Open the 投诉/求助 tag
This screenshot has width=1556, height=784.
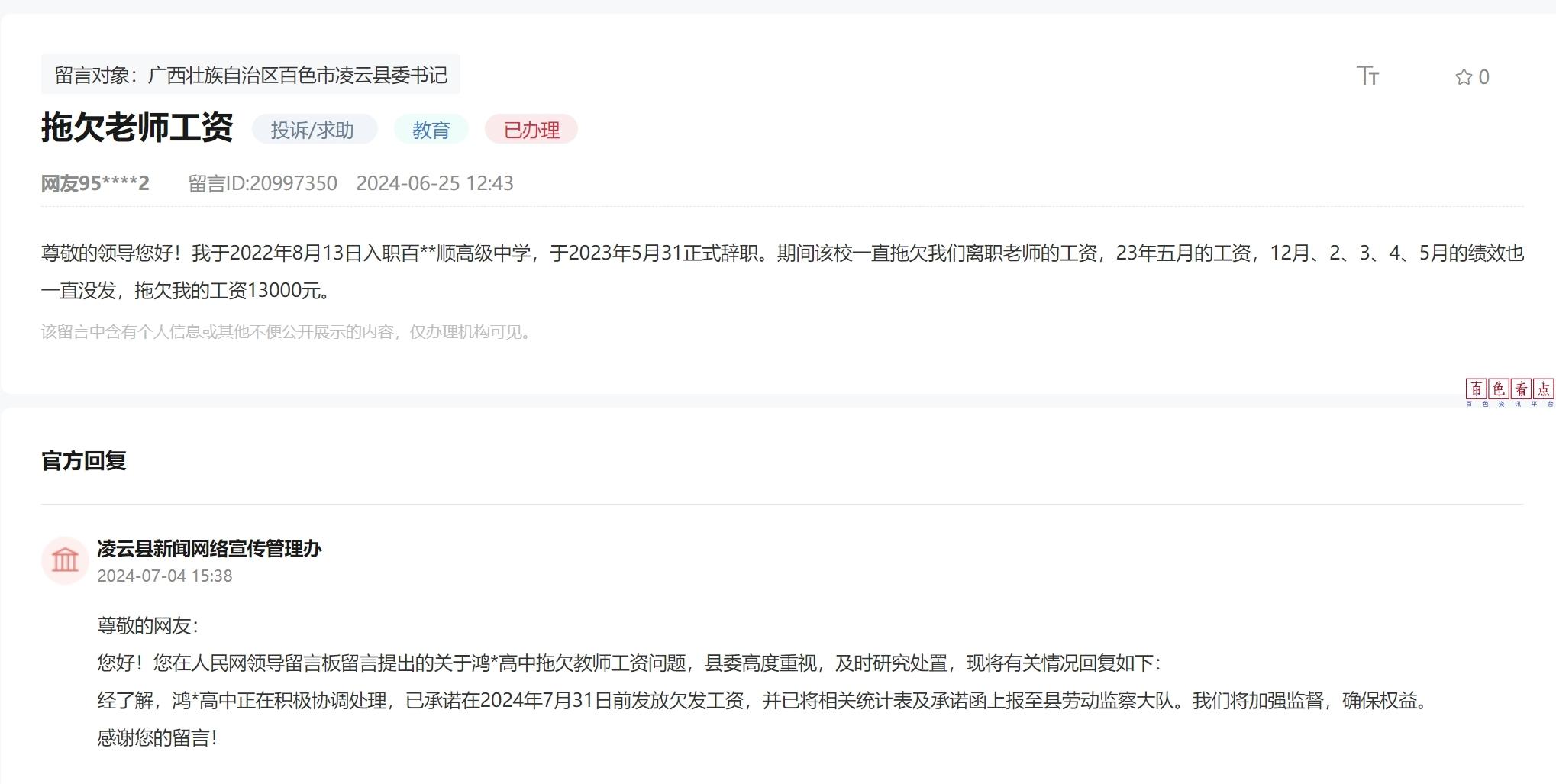click(x=314, y=130)
